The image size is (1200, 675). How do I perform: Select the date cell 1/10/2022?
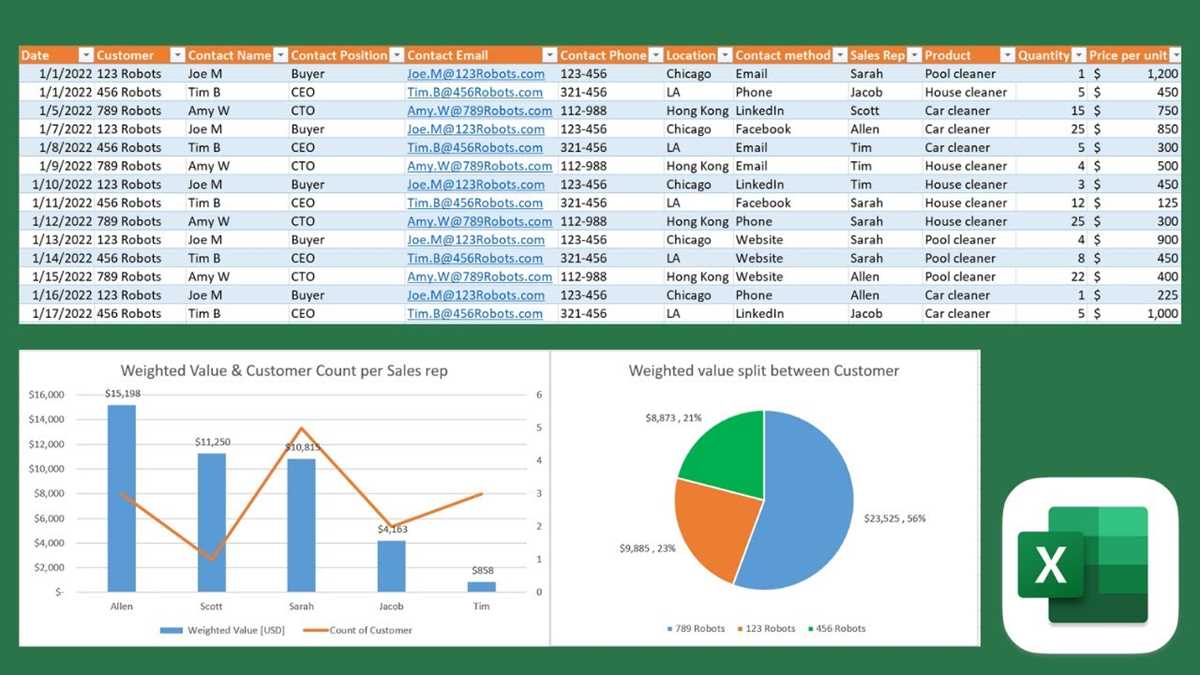coord(56,185)
